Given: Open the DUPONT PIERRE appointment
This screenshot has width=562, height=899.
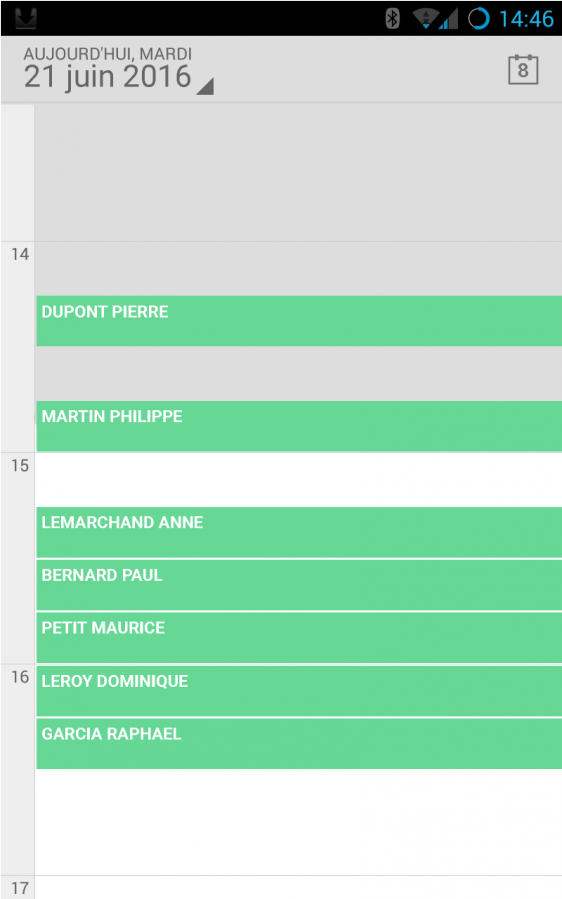Looking at the screenshot, I should pyautogui.click(x=299, y=321).
